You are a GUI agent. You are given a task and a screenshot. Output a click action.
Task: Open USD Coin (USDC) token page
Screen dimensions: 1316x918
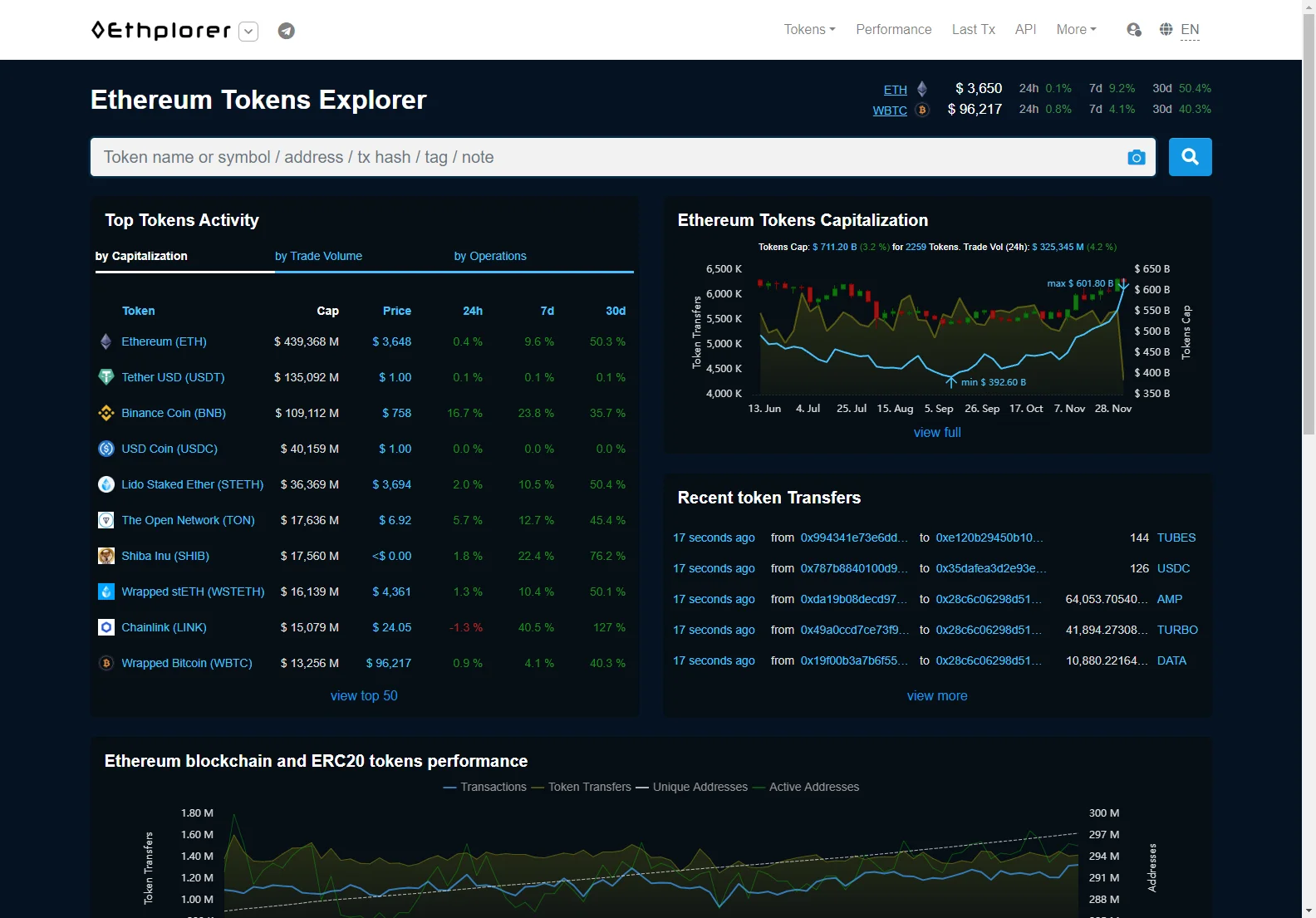tap(169, 449)
